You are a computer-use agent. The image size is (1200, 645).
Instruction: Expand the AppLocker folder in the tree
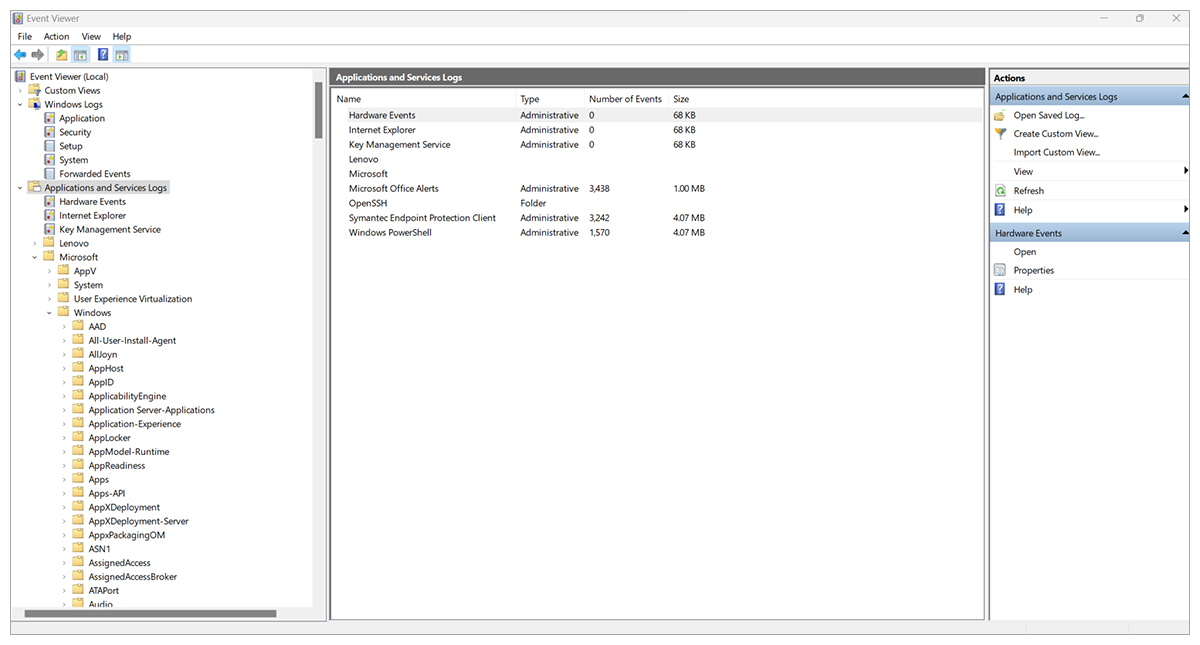pos(65,437)
